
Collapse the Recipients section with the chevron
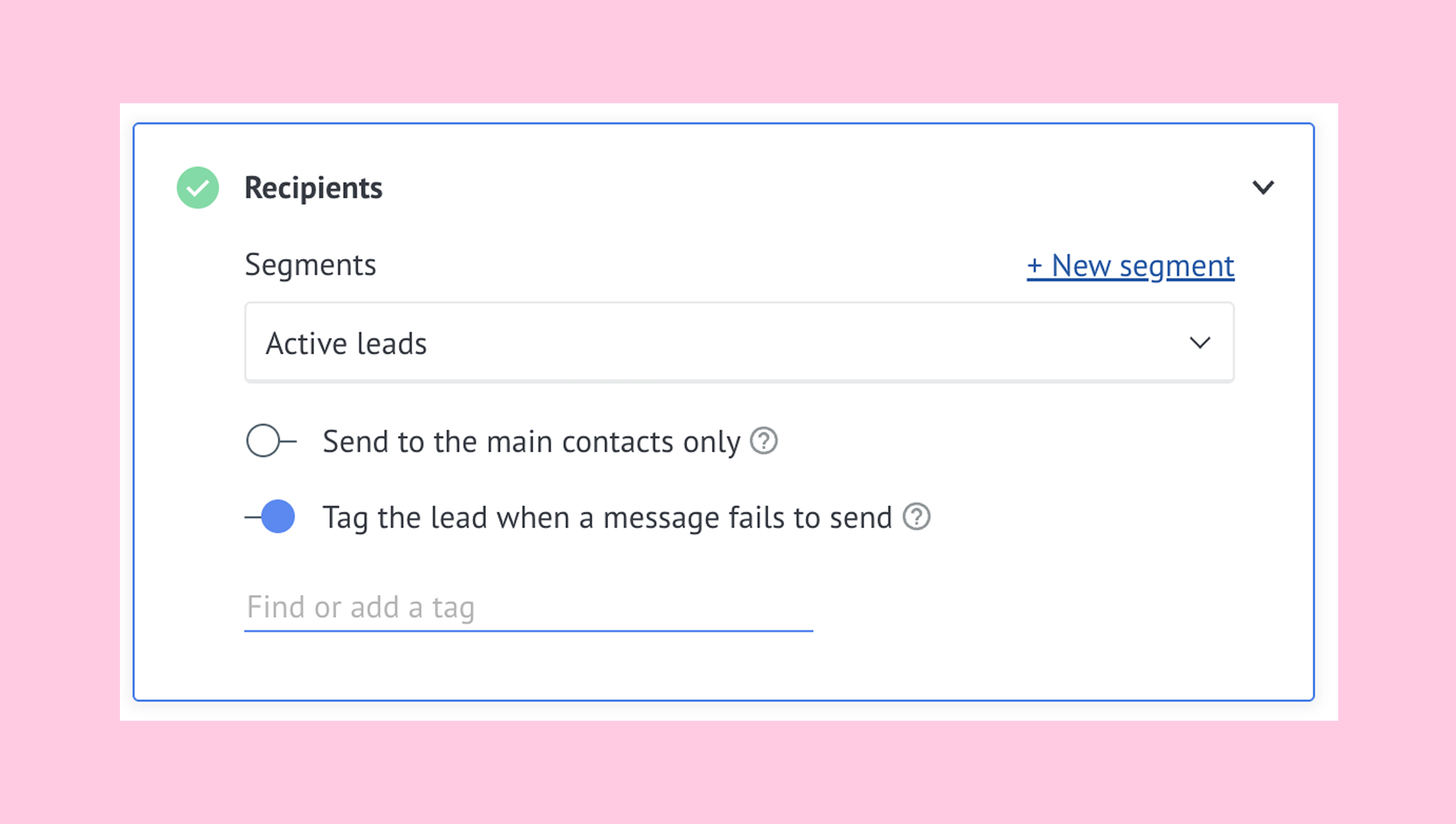[x=1262, y=187]
